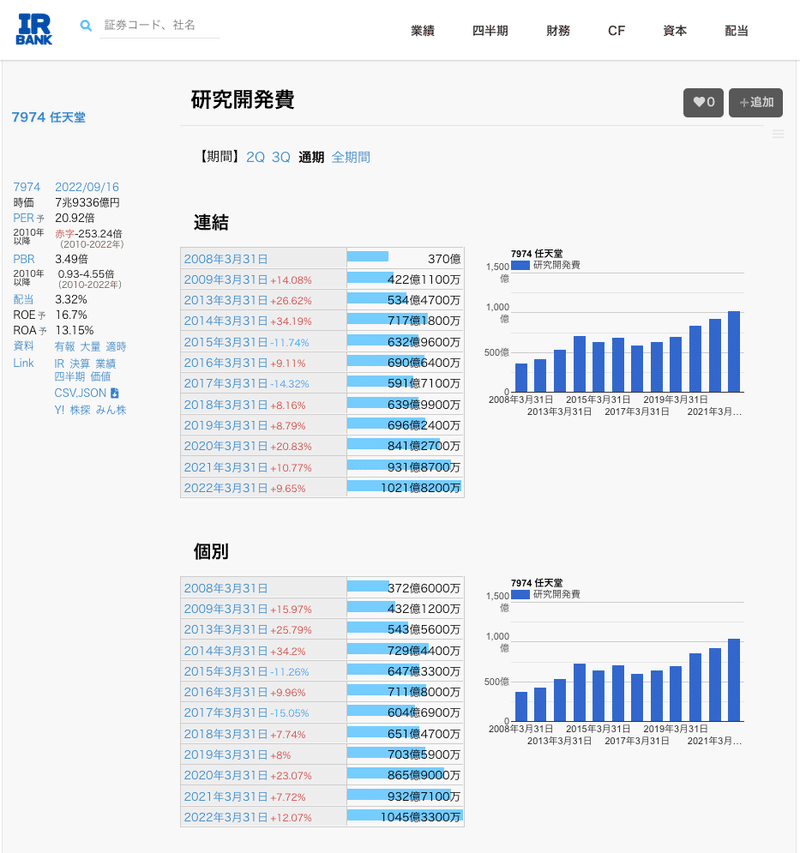800x853 pixels.
Task: Open the 業績 menu
Action: [423, 30]
